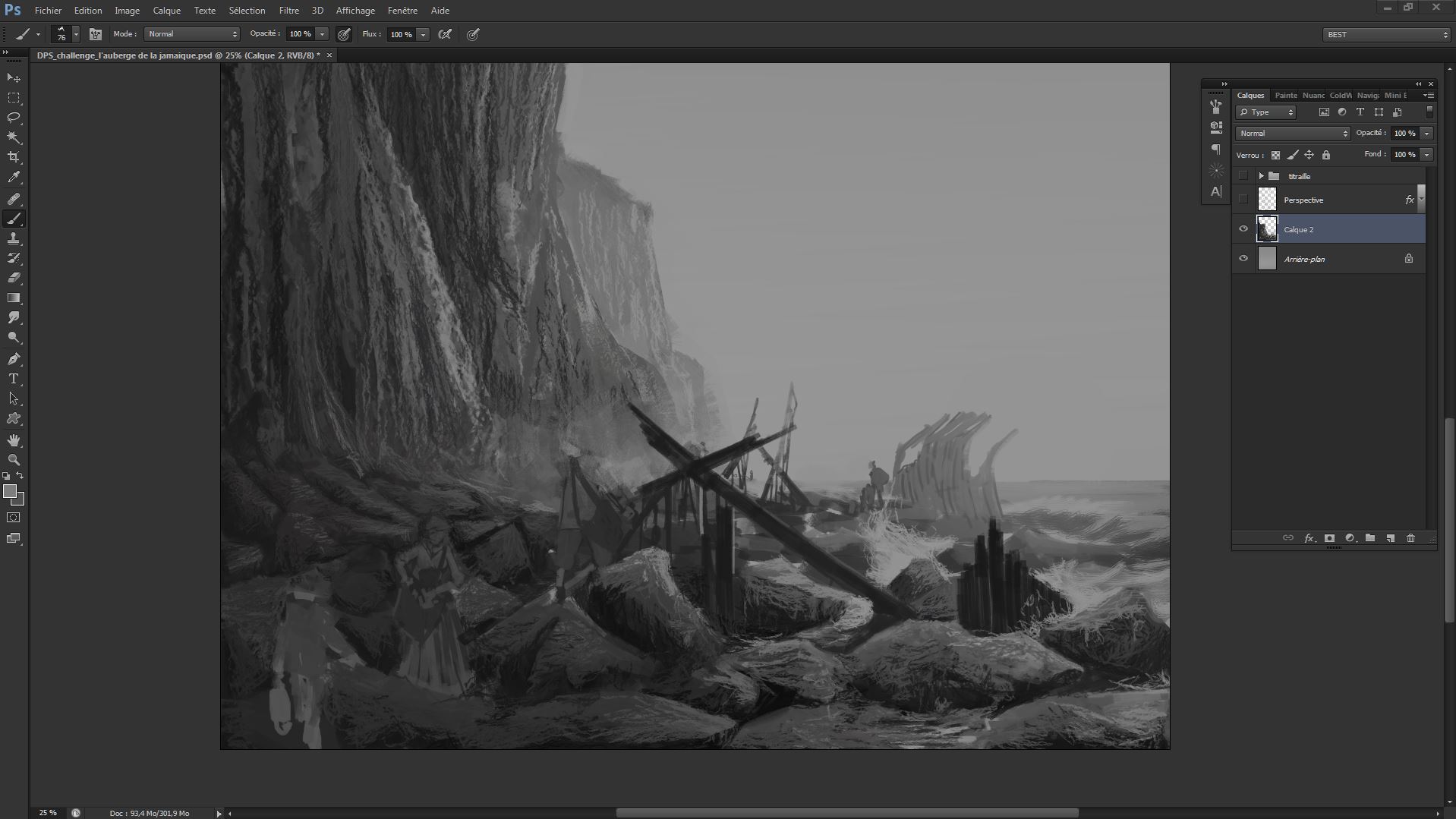Viewport: 1456px width, 819px height.
Task: Open the Calque menu
Action: 166,11
